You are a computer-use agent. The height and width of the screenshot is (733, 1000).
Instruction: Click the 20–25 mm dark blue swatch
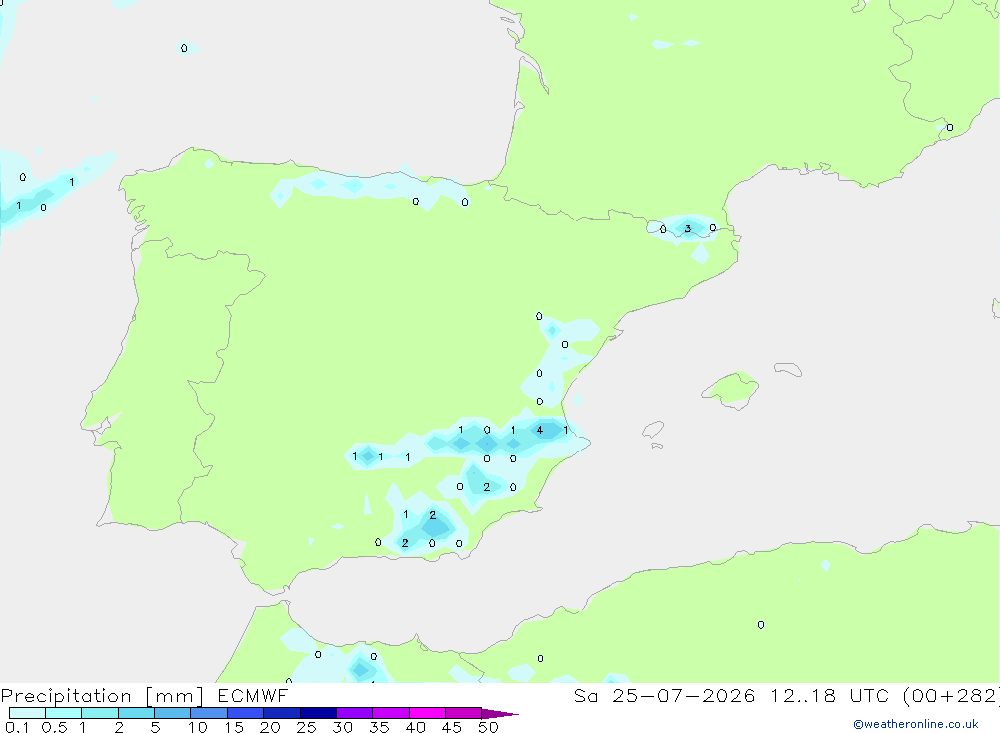(x=282, y=713)
